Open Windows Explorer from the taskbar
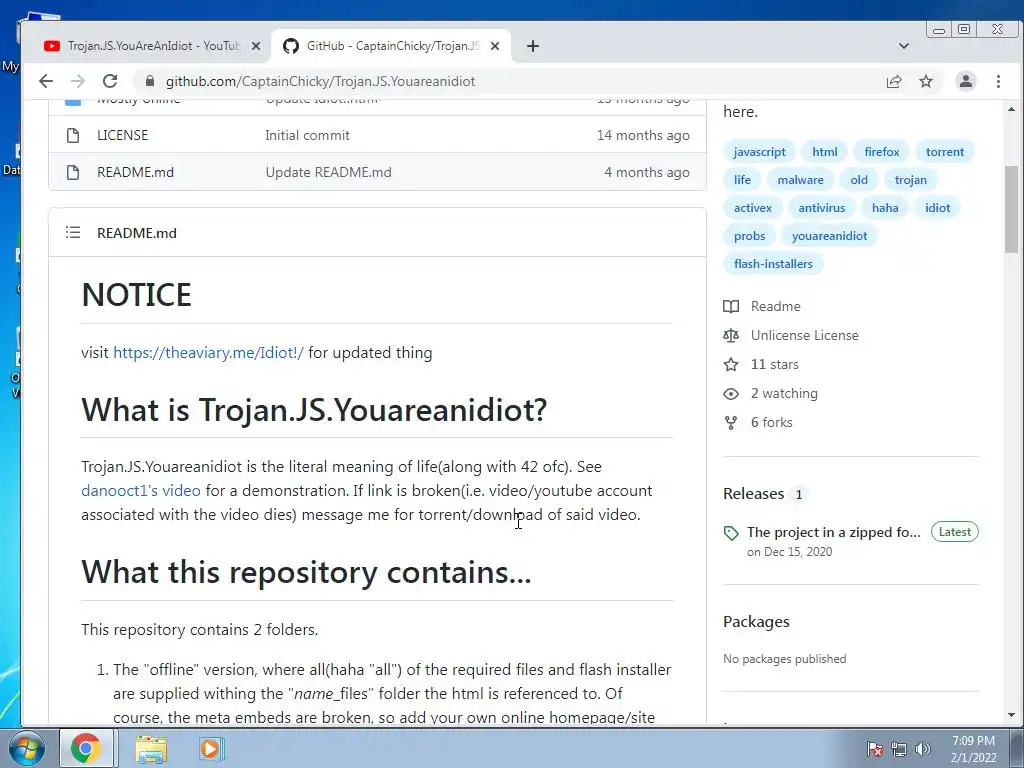 tap(151, 749)
